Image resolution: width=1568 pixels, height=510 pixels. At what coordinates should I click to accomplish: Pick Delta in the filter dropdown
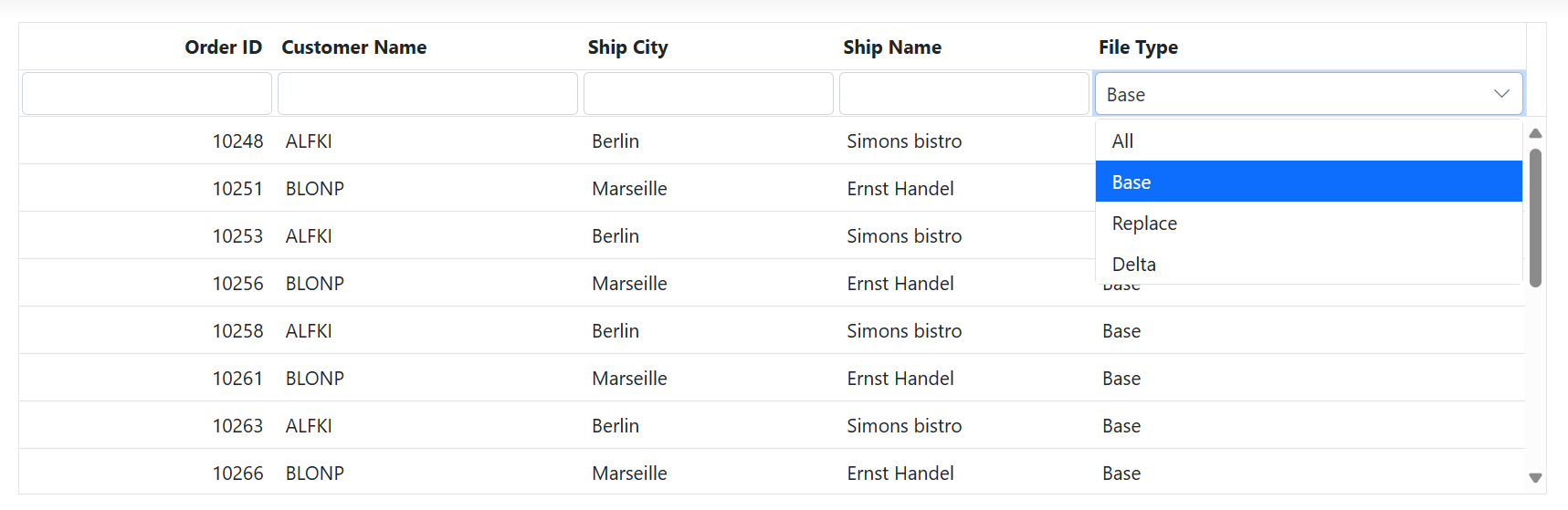[1309, 264]
